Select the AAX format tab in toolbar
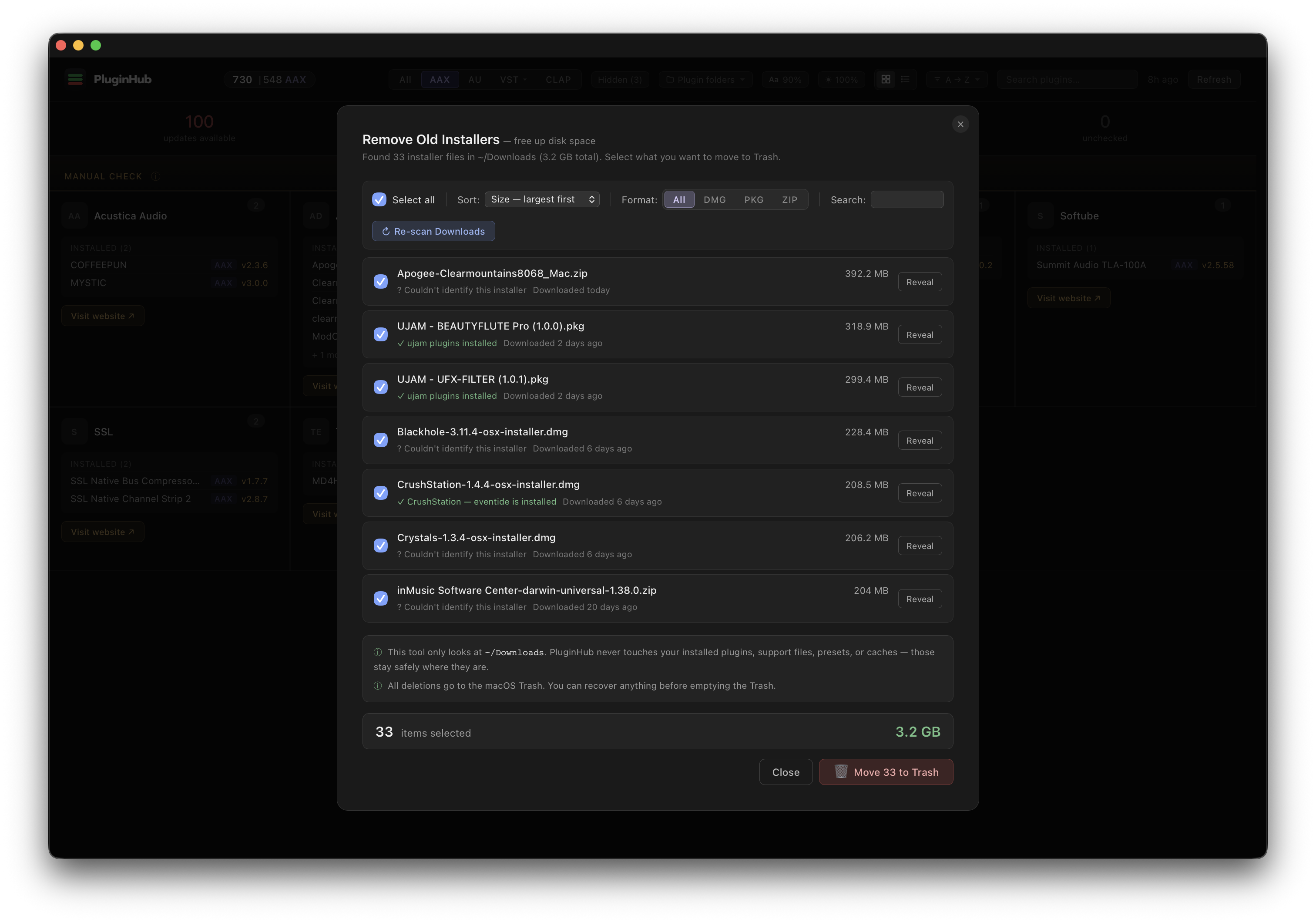This screenshot has height=923, width=1316. (440, 80)
